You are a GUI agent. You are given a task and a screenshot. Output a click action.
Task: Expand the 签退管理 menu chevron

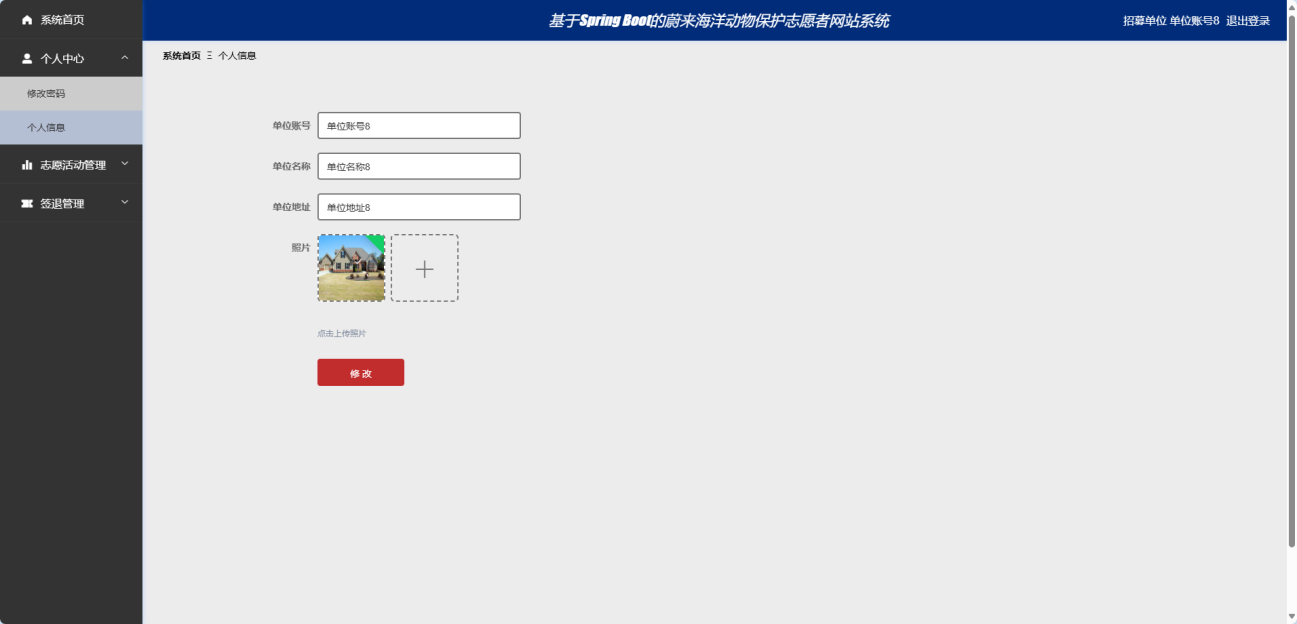tap(124, 203)
